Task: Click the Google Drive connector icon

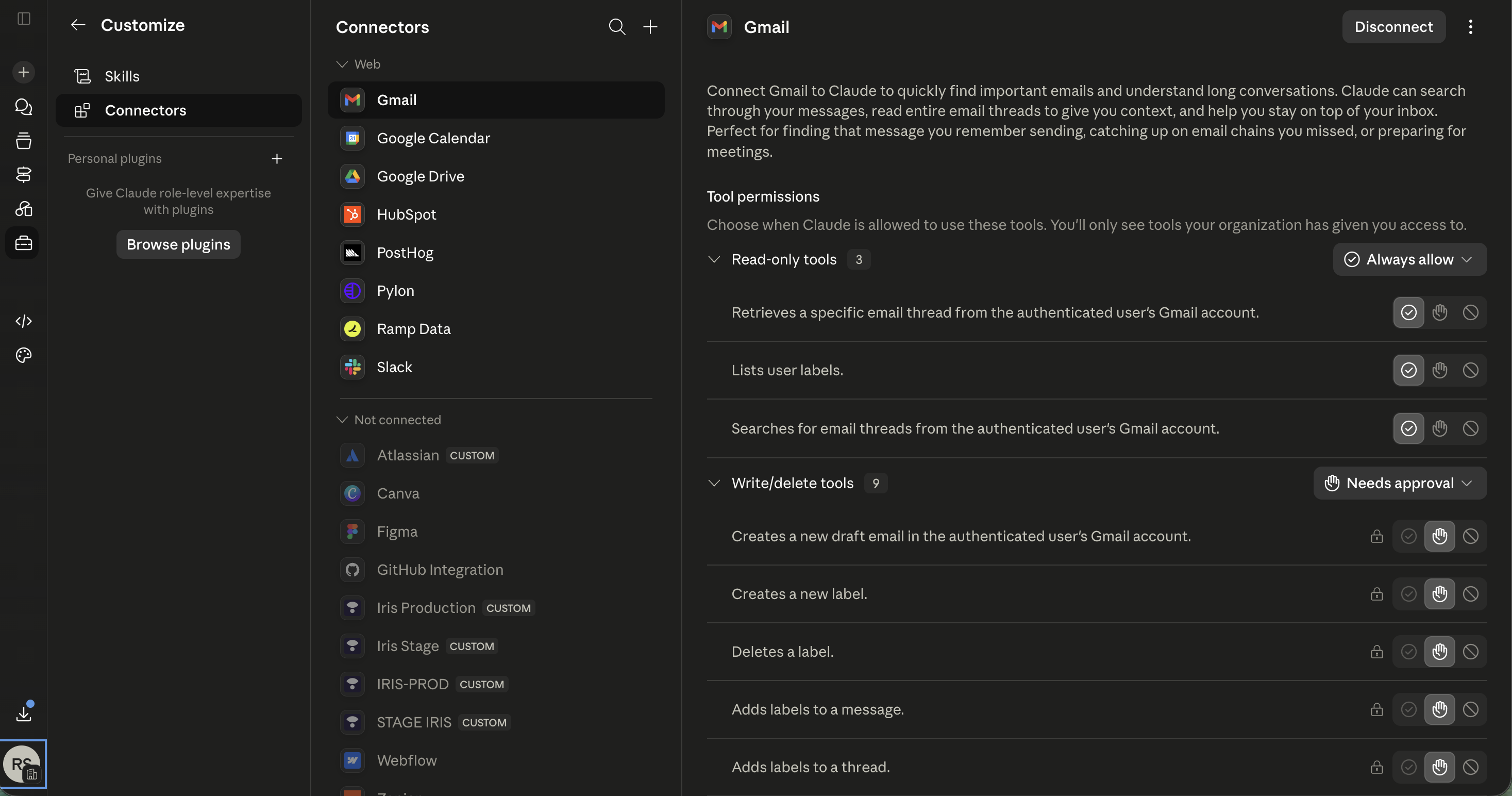Action: pyautogui.click(x=352, y=177)
